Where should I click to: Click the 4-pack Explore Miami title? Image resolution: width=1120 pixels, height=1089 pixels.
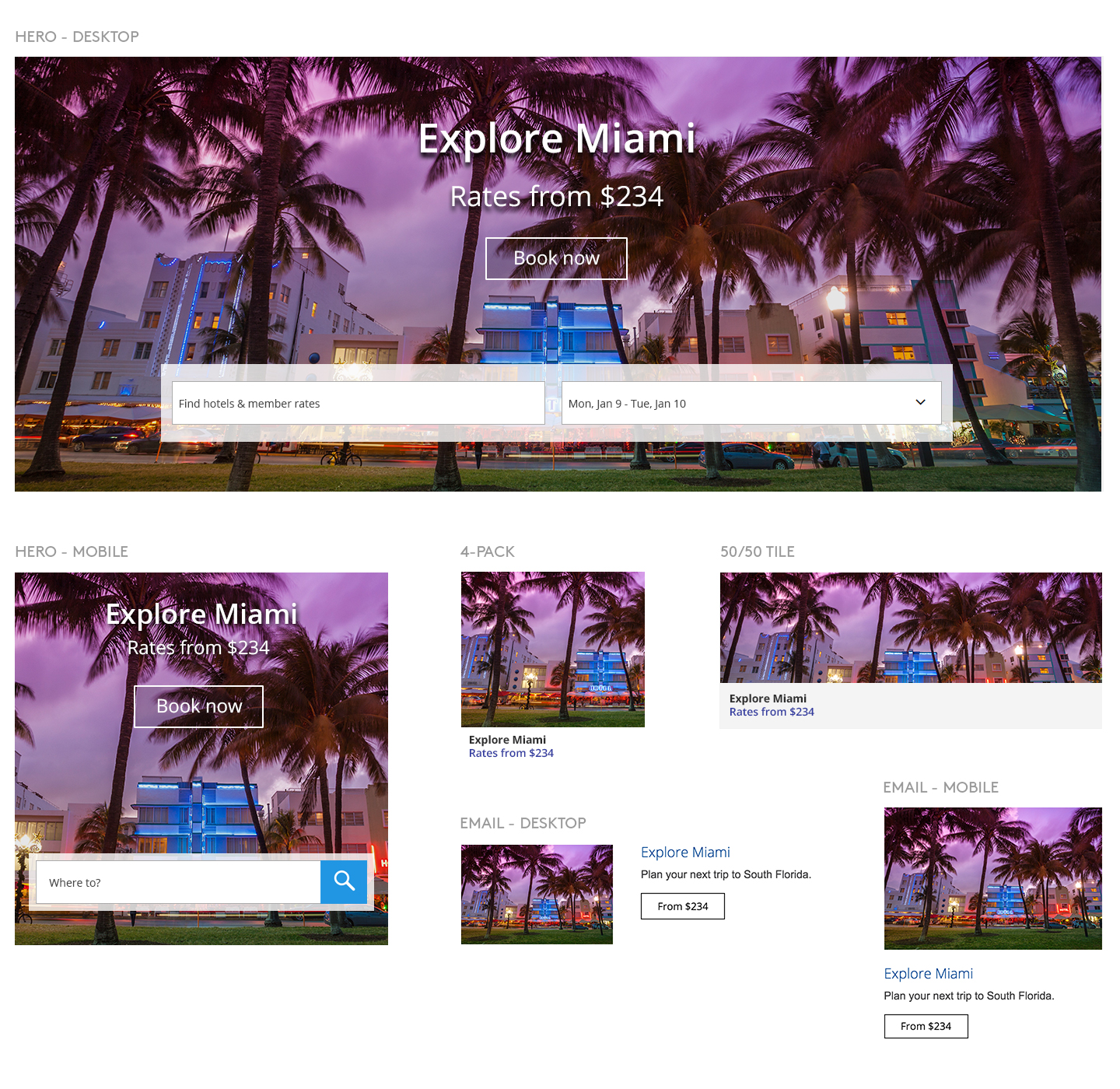507,740
